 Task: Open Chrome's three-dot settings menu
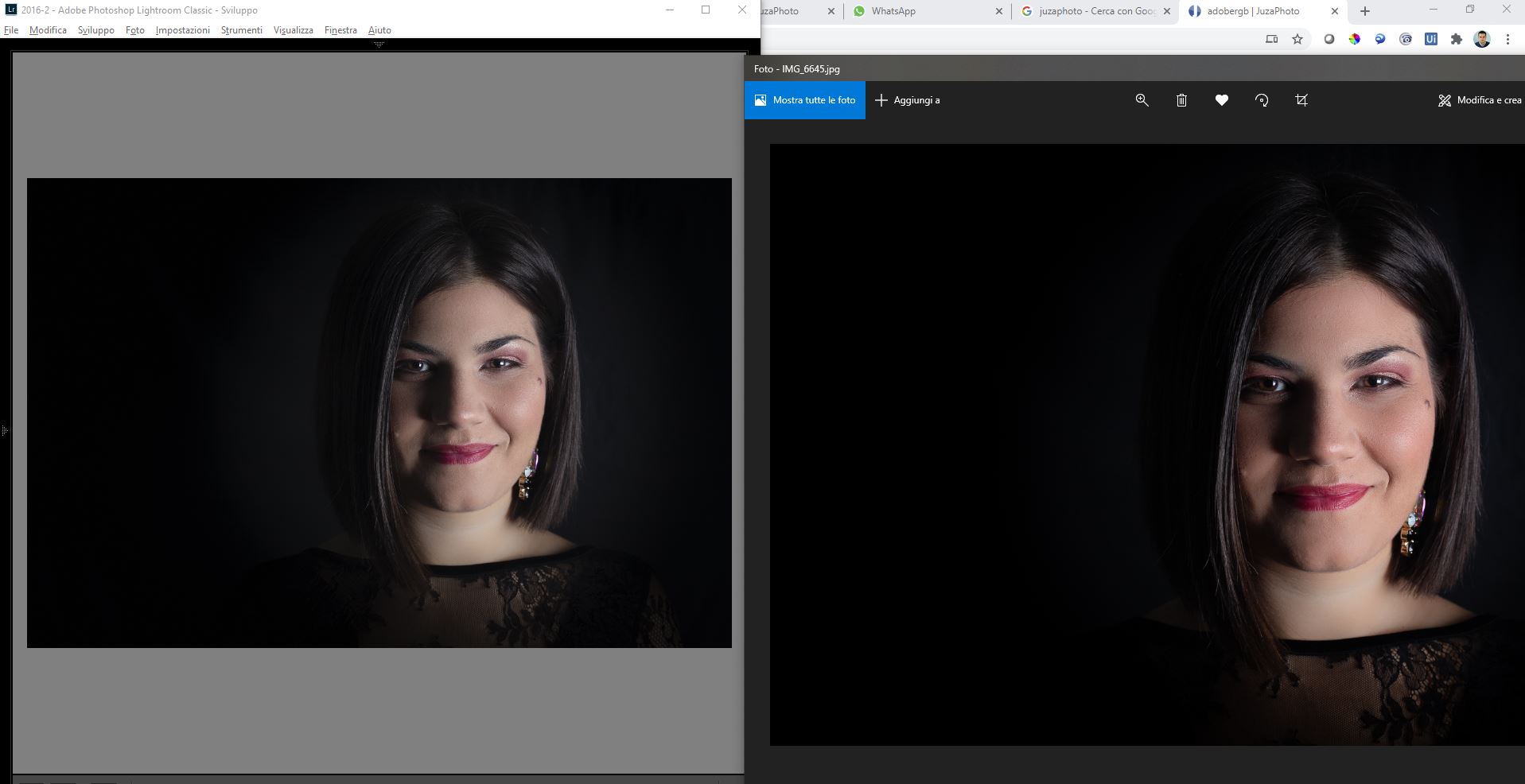[1507, 38]
